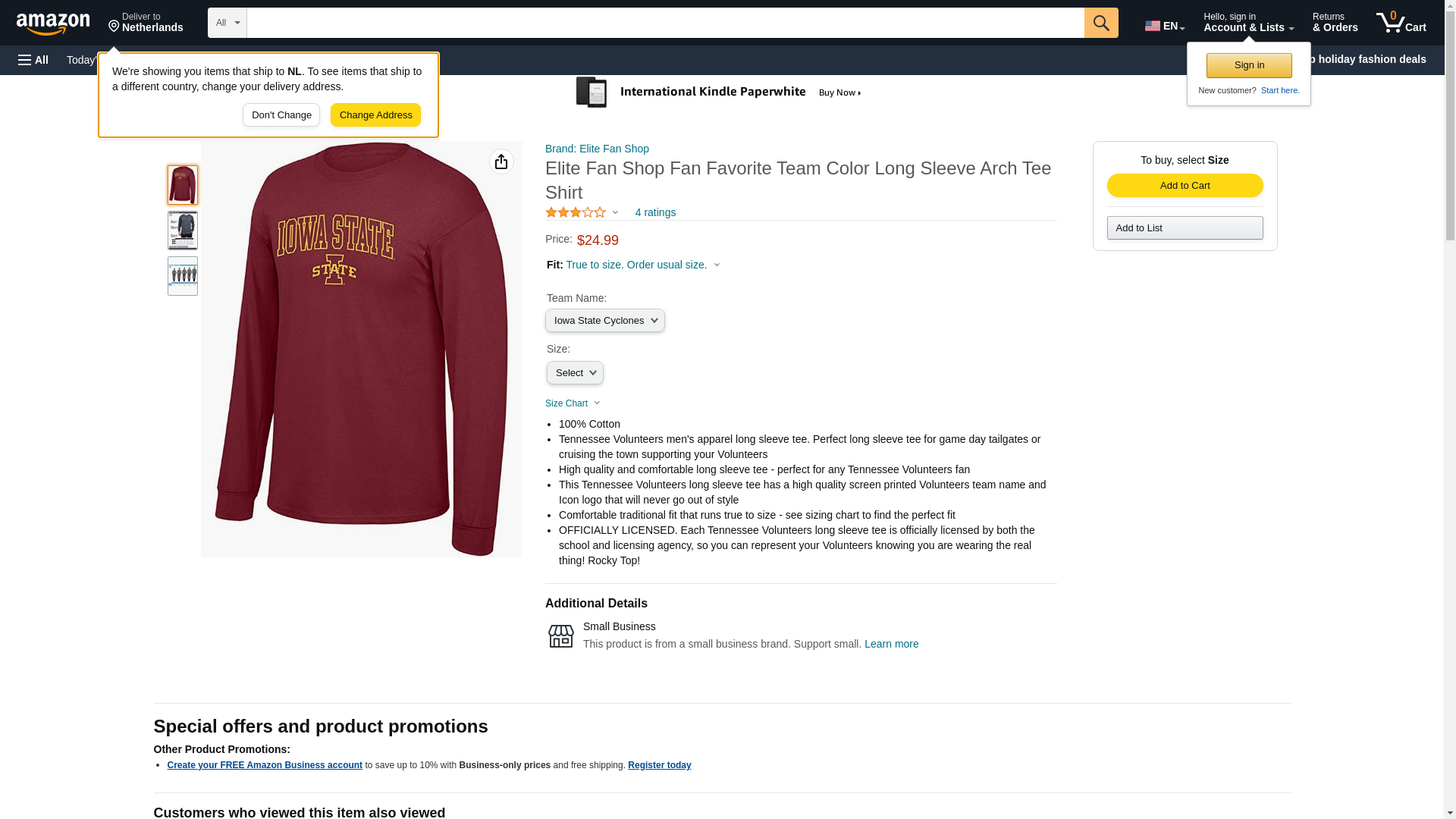
Task: Click the Deliver to Netherlands location
Action: [146, 23]
